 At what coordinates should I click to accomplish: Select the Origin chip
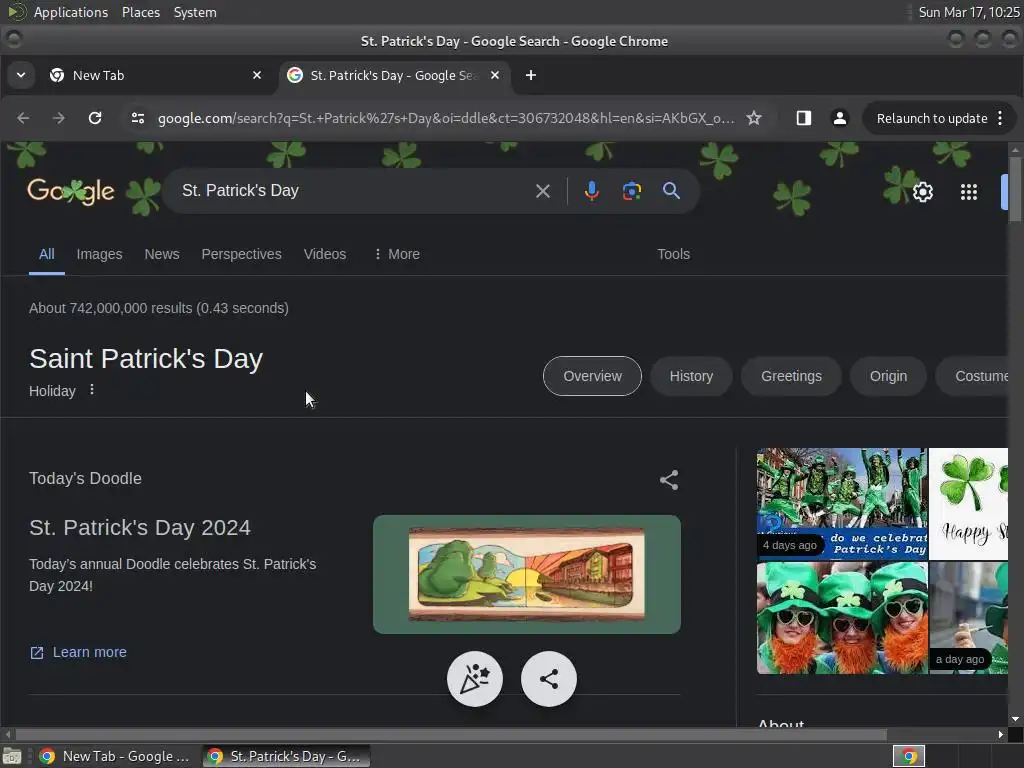click(888, 376)
